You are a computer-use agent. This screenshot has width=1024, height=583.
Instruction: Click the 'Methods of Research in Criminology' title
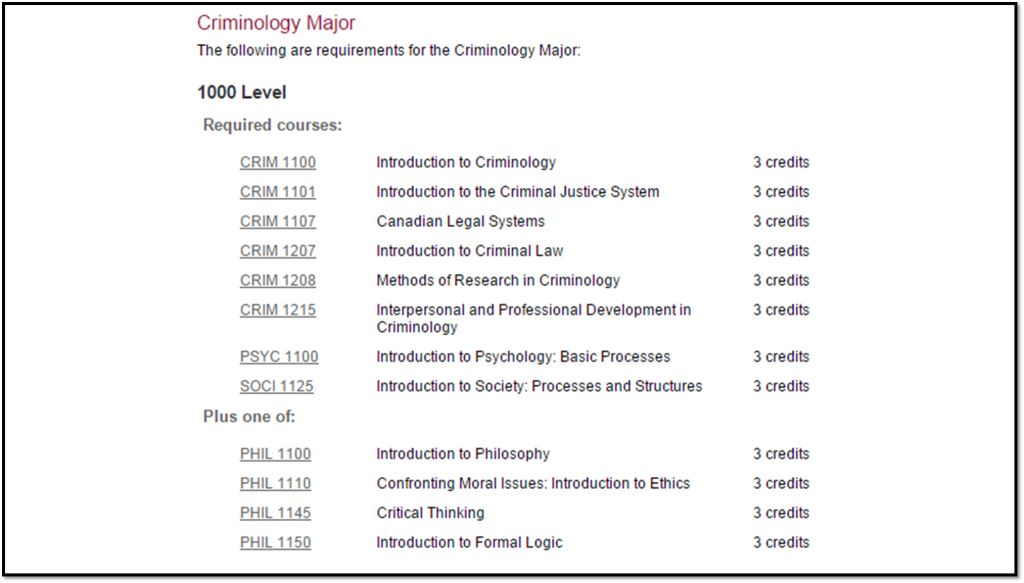(498, 281)
